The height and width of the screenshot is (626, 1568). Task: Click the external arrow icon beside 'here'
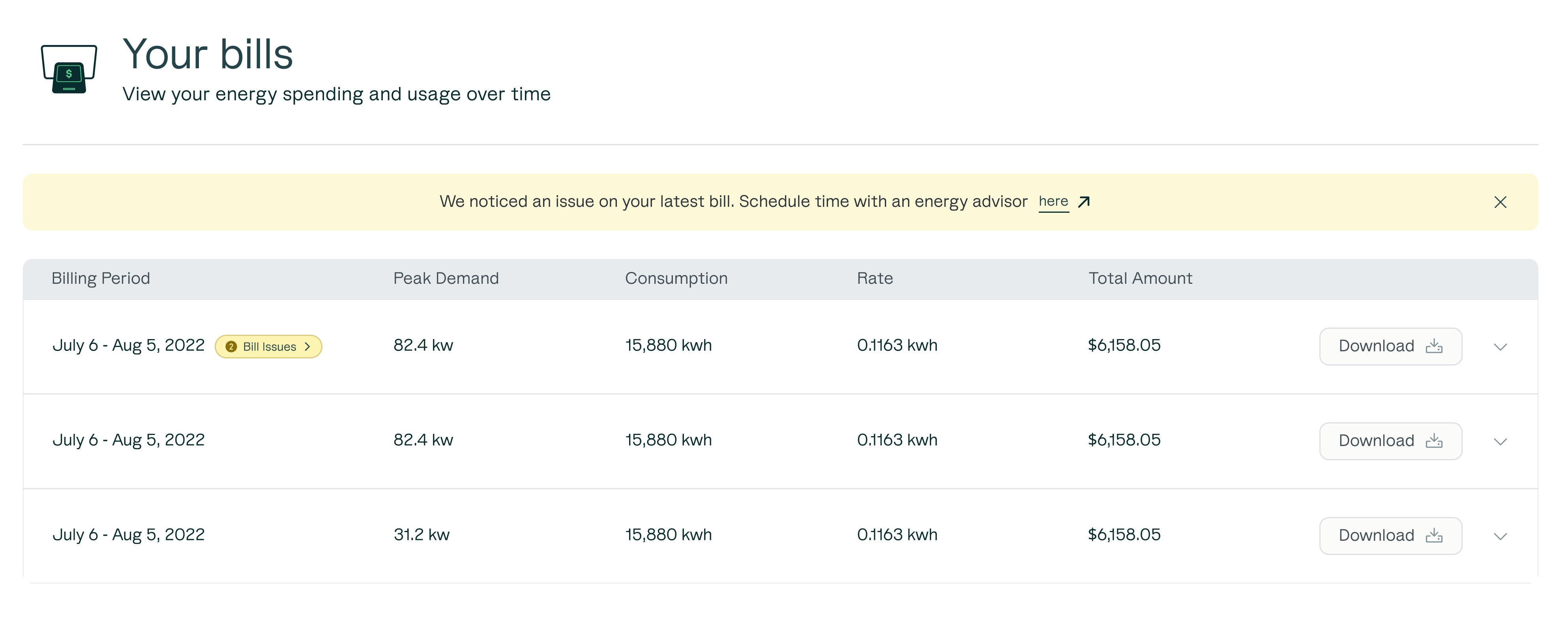point(1083,202)
